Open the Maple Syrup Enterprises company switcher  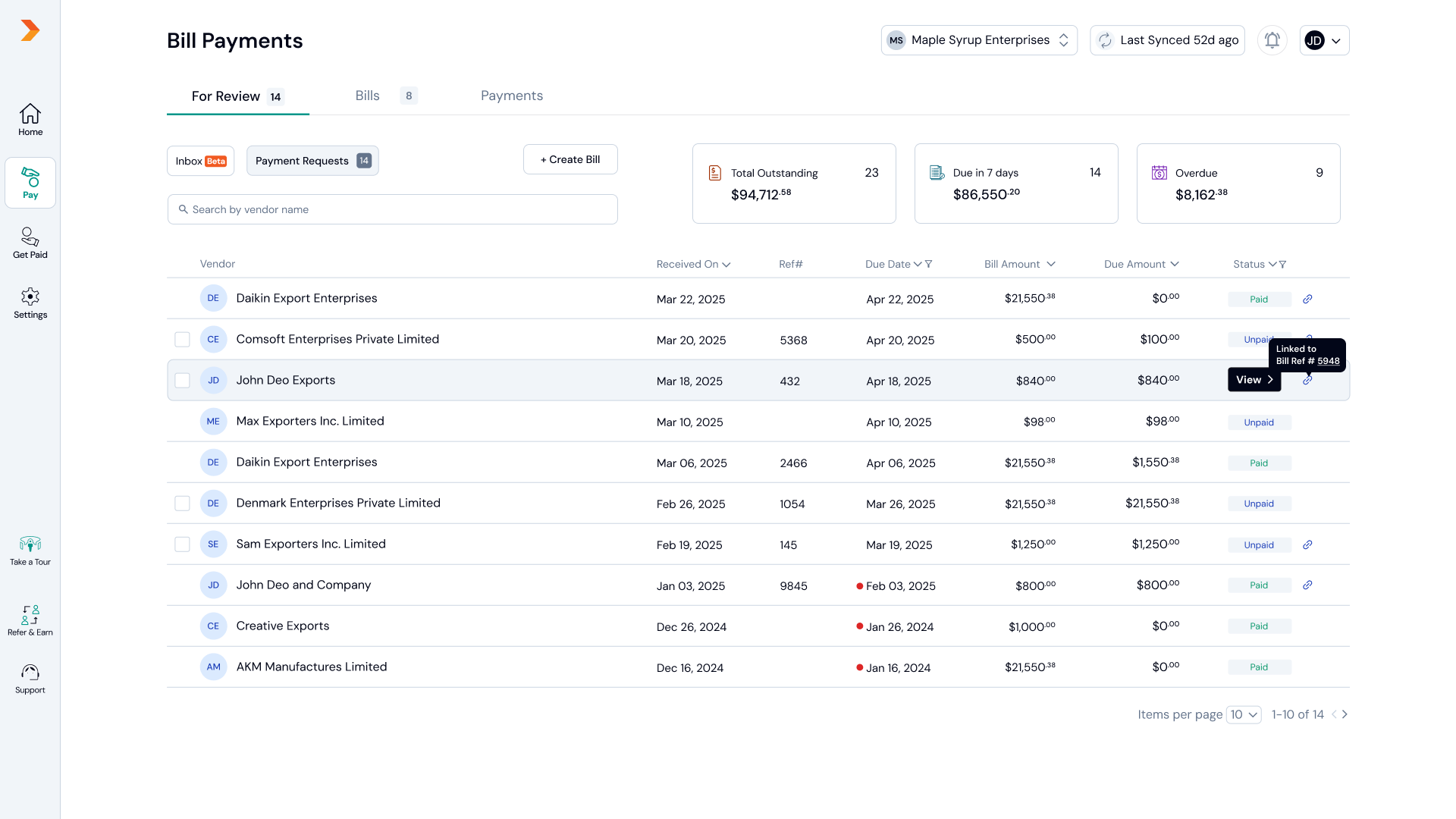[x=979, y=40]
